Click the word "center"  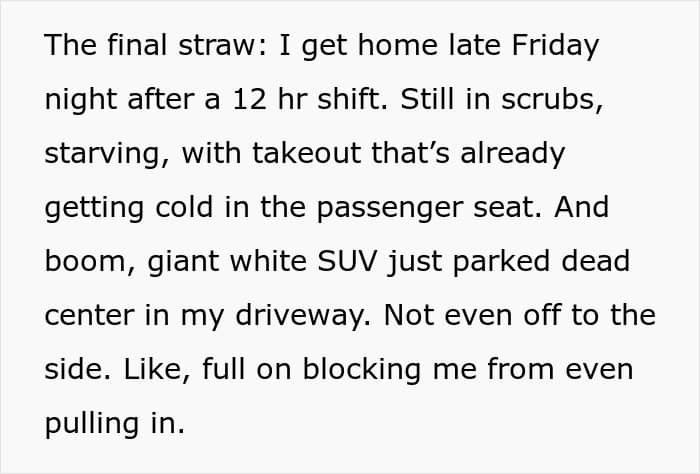[91, 315]
